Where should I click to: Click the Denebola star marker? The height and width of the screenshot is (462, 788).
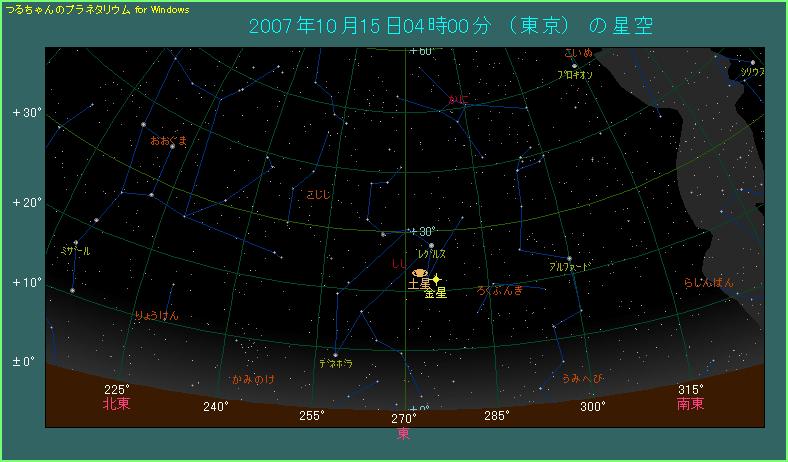pyautogui.click(x=335, y=354)
